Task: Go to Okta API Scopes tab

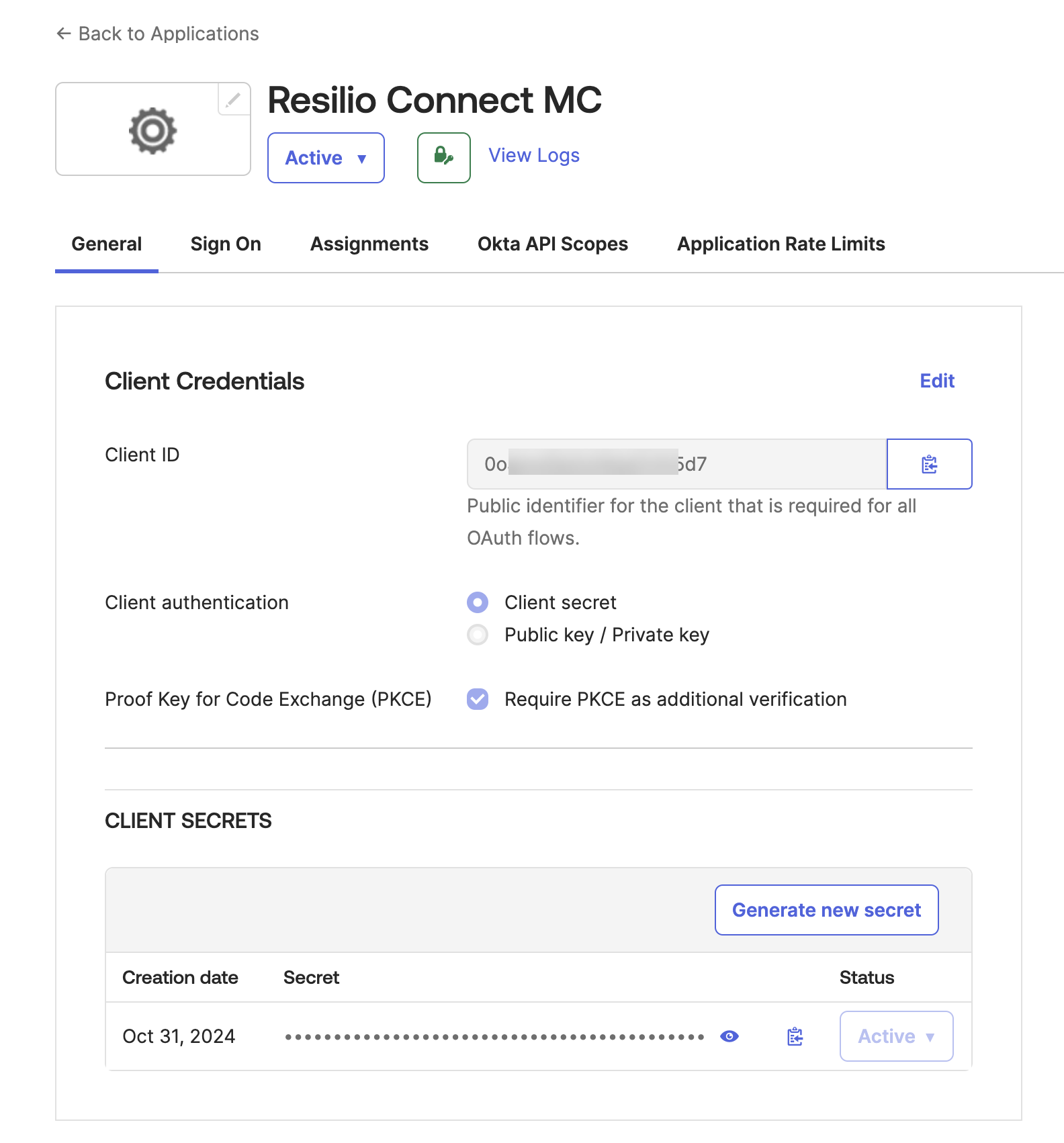Action: pos(552,244)
